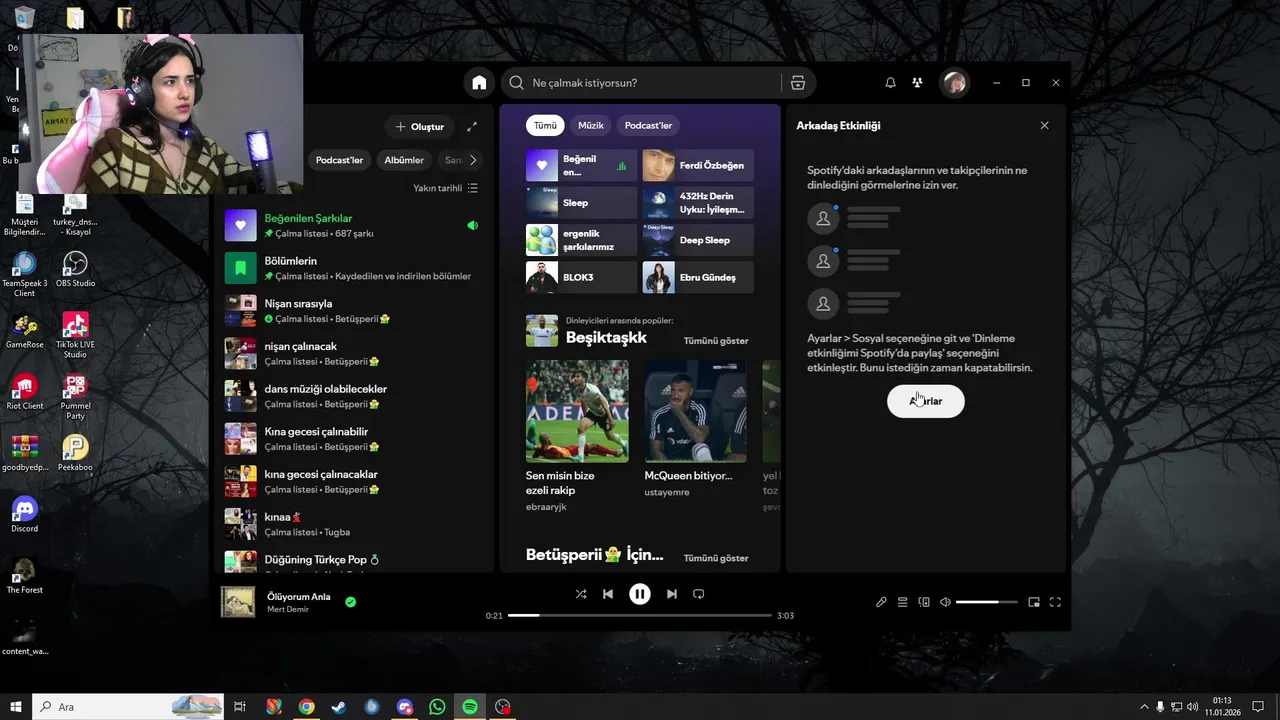Open Ebru Gündeş tile
Screen dimensions: 1280x720
pos(698,277)
